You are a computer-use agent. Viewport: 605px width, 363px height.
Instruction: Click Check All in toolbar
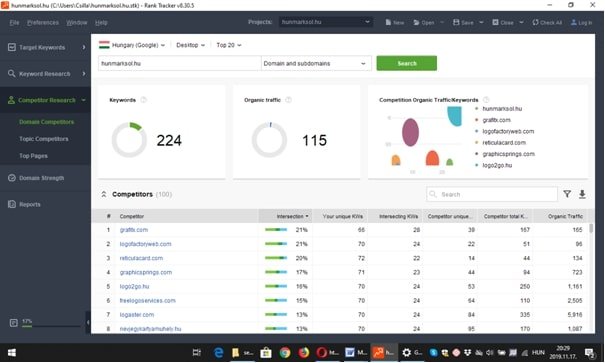pyautogui.click(x=547, y=22)
